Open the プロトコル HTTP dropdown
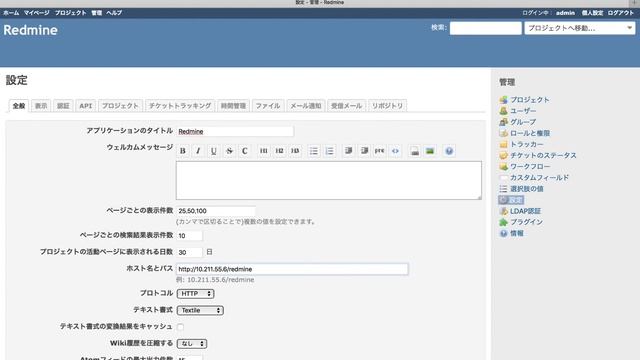The height and width of the screenshot is (360, 640). [x=196, y=293]
